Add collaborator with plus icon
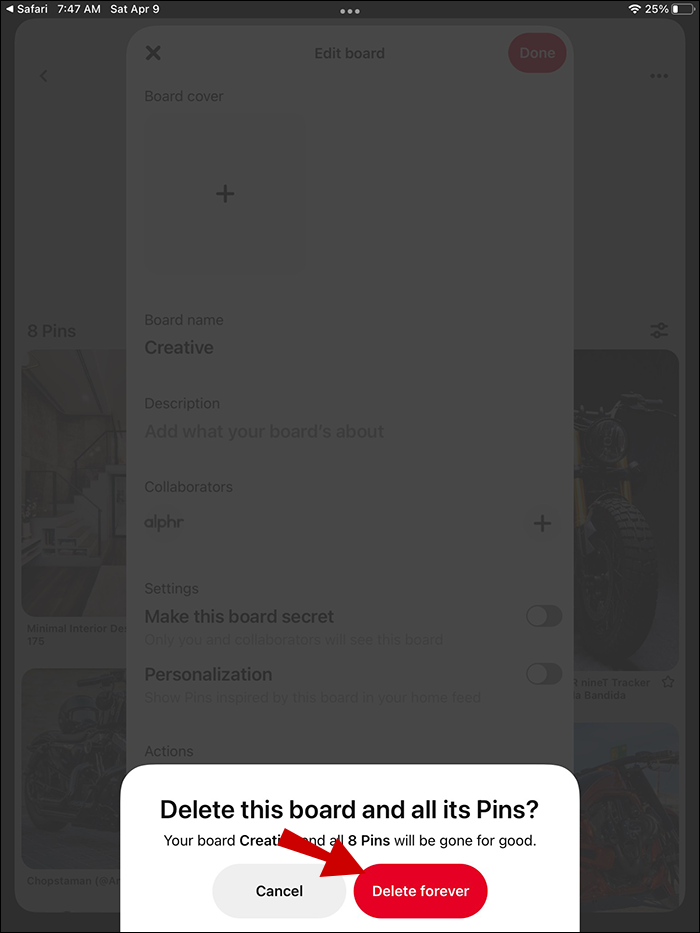 [x=542, y=524]
